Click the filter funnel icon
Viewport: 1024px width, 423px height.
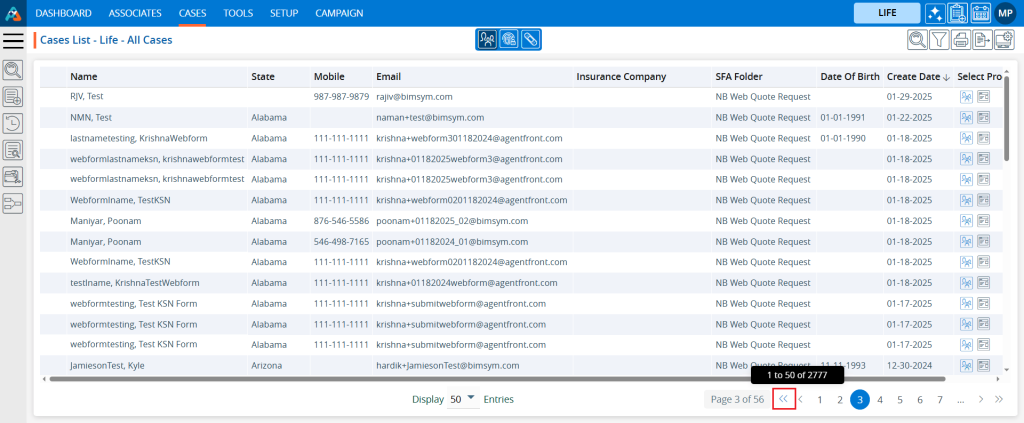click(939, 40)
